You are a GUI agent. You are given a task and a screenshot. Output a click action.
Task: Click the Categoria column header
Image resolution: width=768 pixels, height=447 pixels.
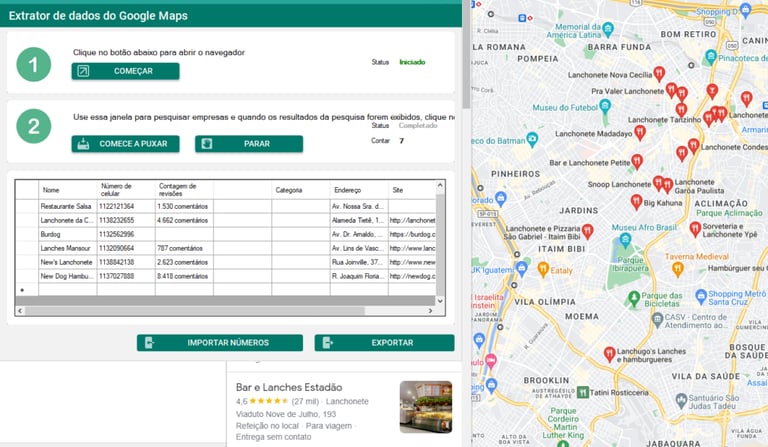301,190
